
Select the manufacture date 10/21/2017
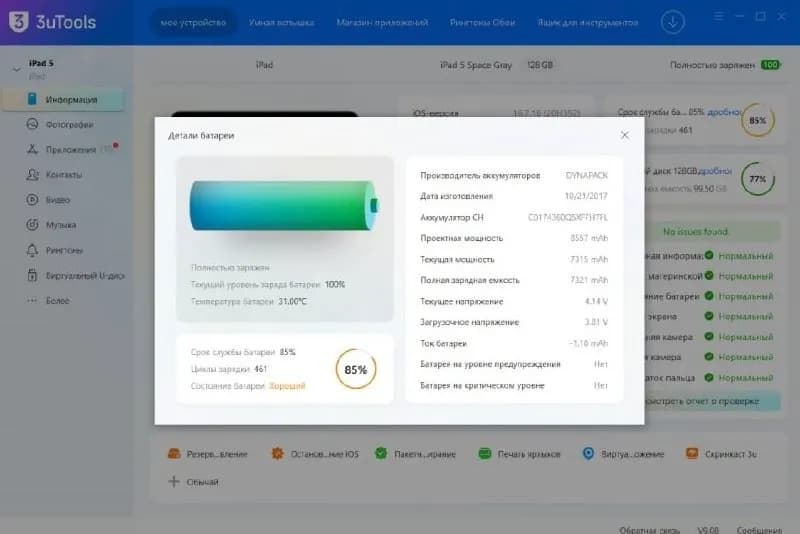coord(586,196)
